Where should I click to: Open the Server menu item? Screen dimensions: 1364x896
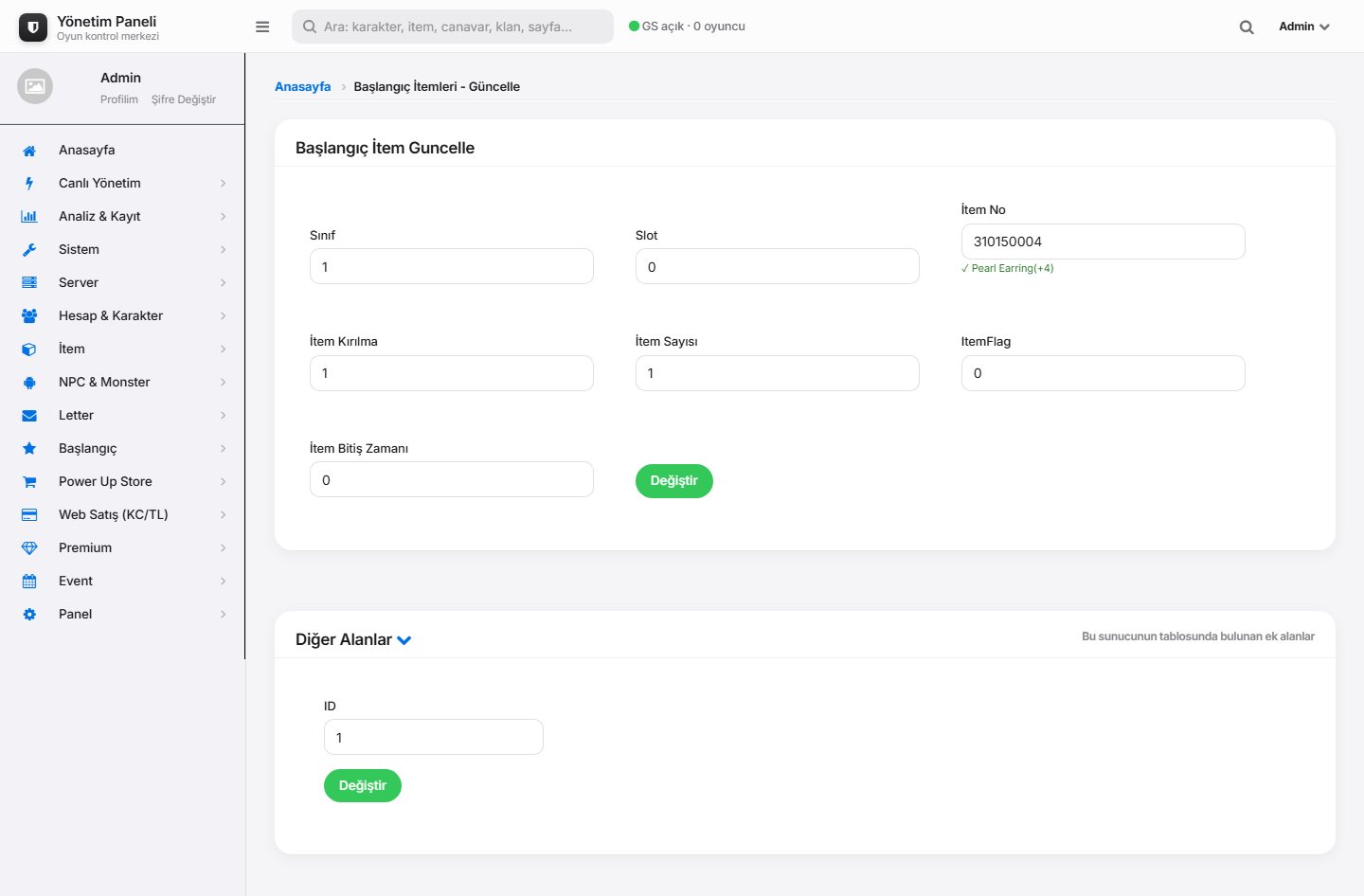(122, 282)
